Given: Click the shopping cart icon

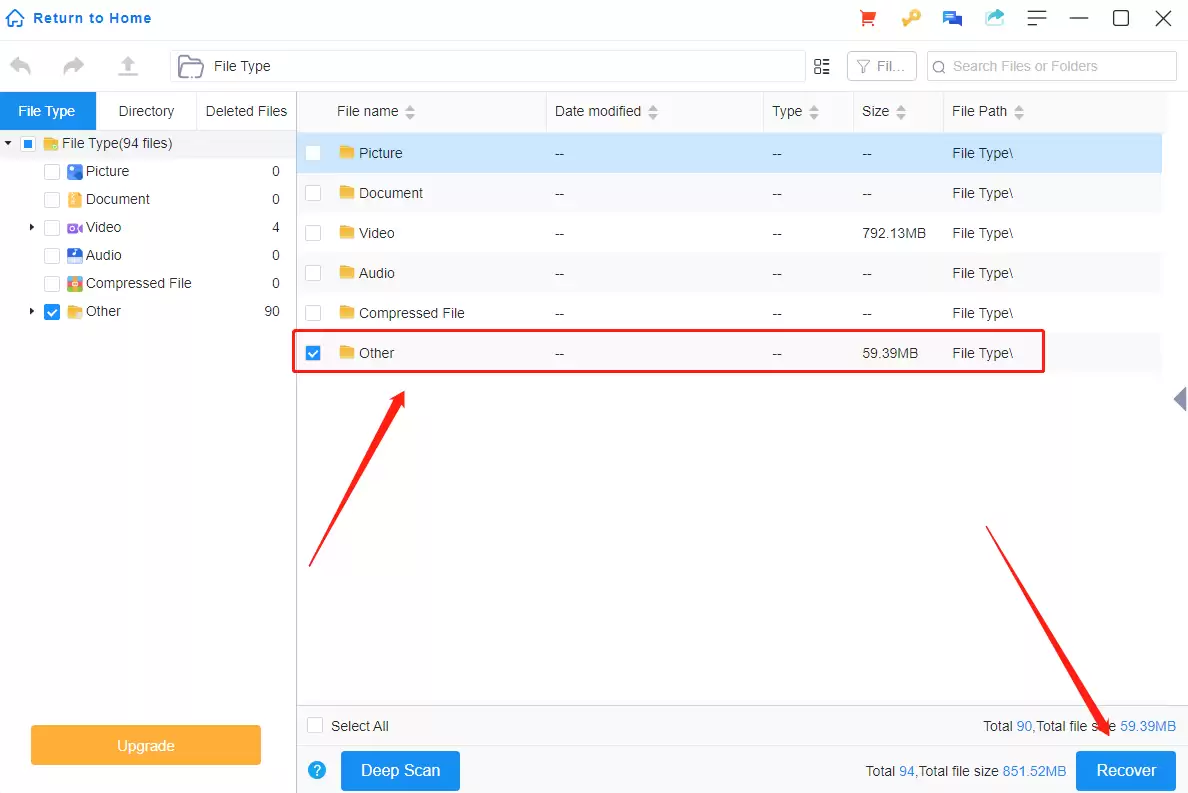Looking at the screenshot, I should 868,18.
